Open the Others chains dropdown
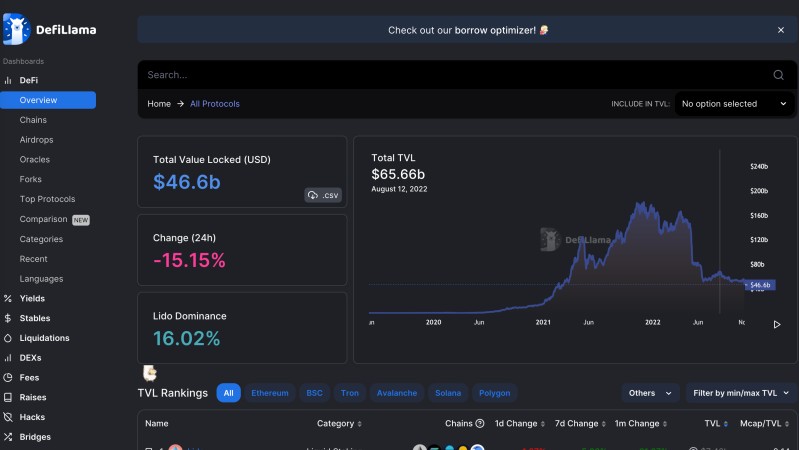The image size is (799, 450). (650, 393)
